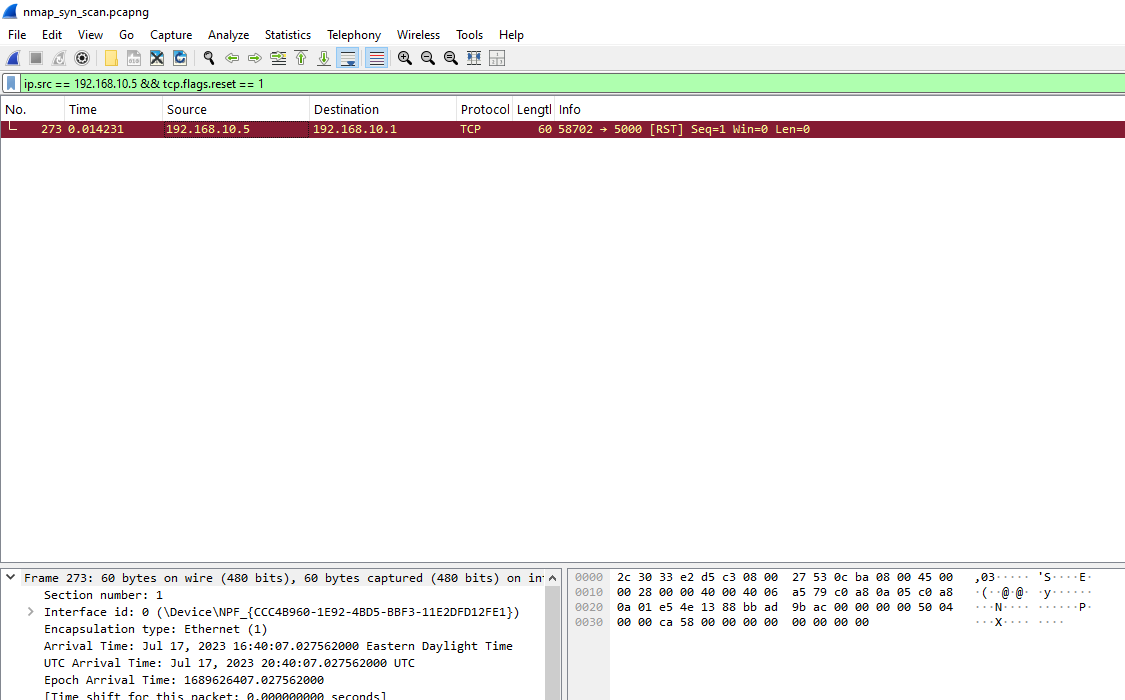Open the Telephony menu
1125x700 pixels.
(x=353, y=34)
